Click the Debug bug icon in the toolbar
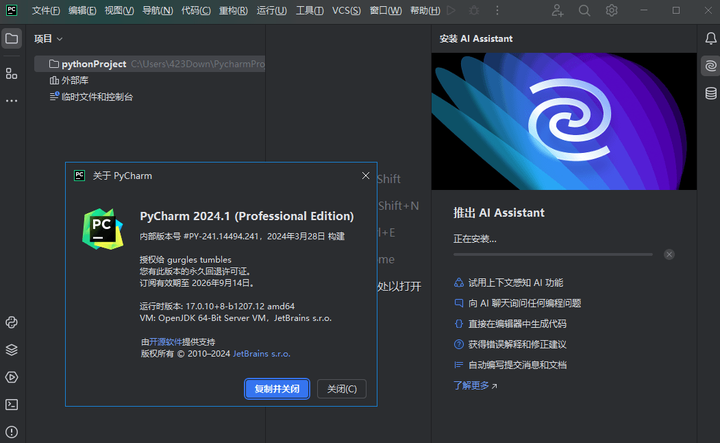Viewport: 720px width, 443px height. [474, 10]
